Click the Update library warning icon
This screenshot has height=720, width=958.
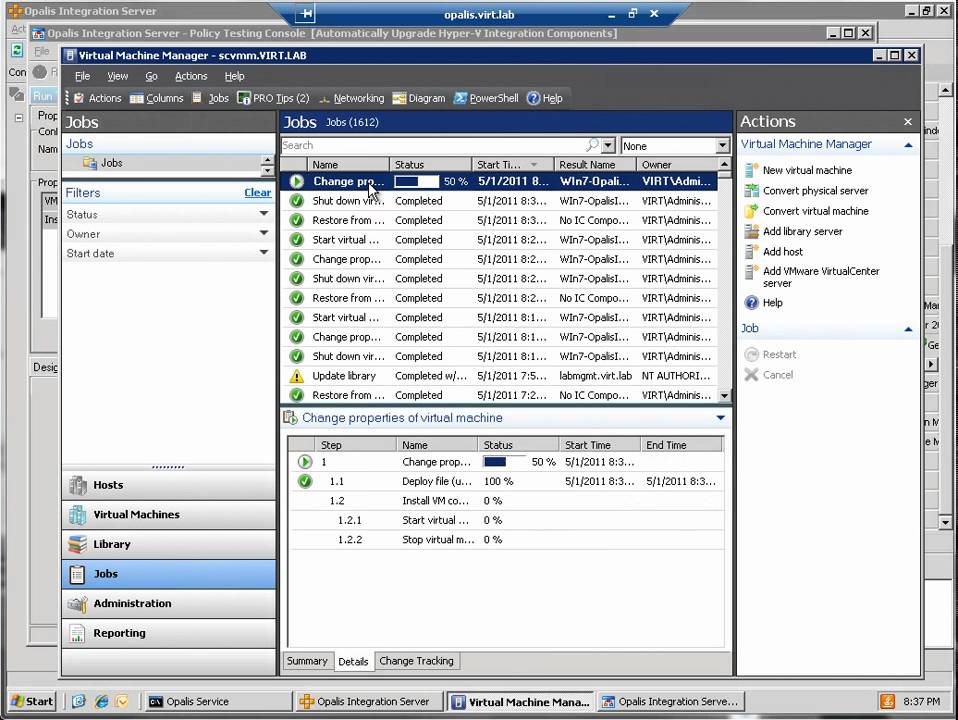pyautogui.click(x=296, y=376)
